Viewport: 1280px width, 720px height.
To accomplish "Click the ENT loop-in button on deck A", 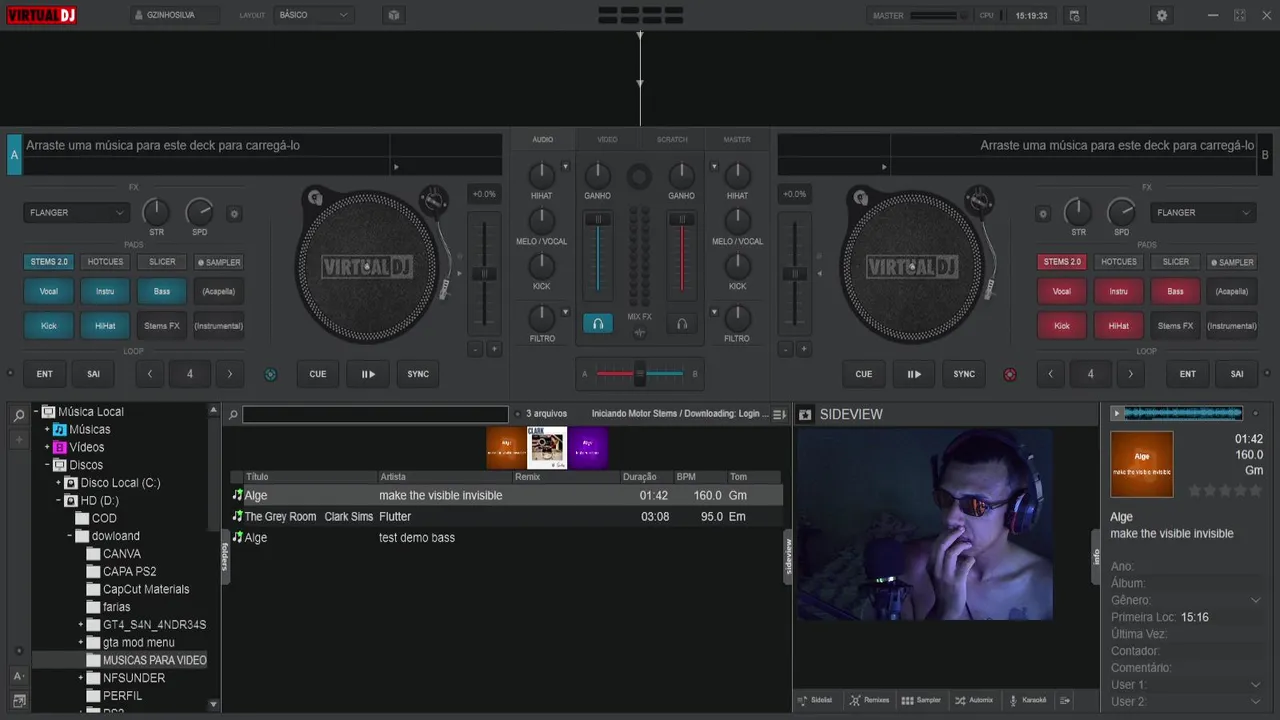I will (x=45, y=374).
